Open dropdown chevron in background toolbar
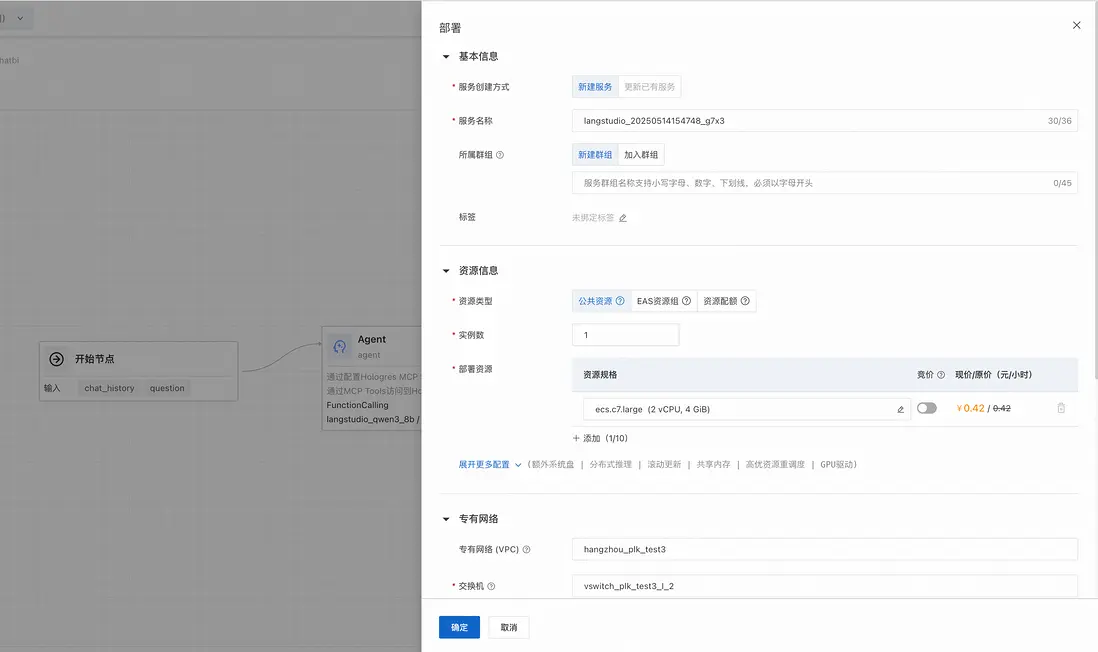The width and height of the screenshot is (1098, 652). [x=20, y=18]
